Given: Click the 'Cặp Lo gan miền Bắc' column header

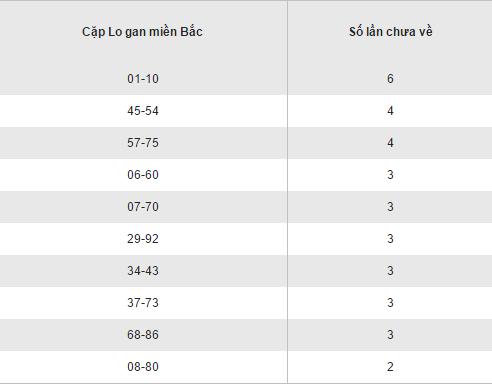Looking at the screenshot, I should 142,32.
